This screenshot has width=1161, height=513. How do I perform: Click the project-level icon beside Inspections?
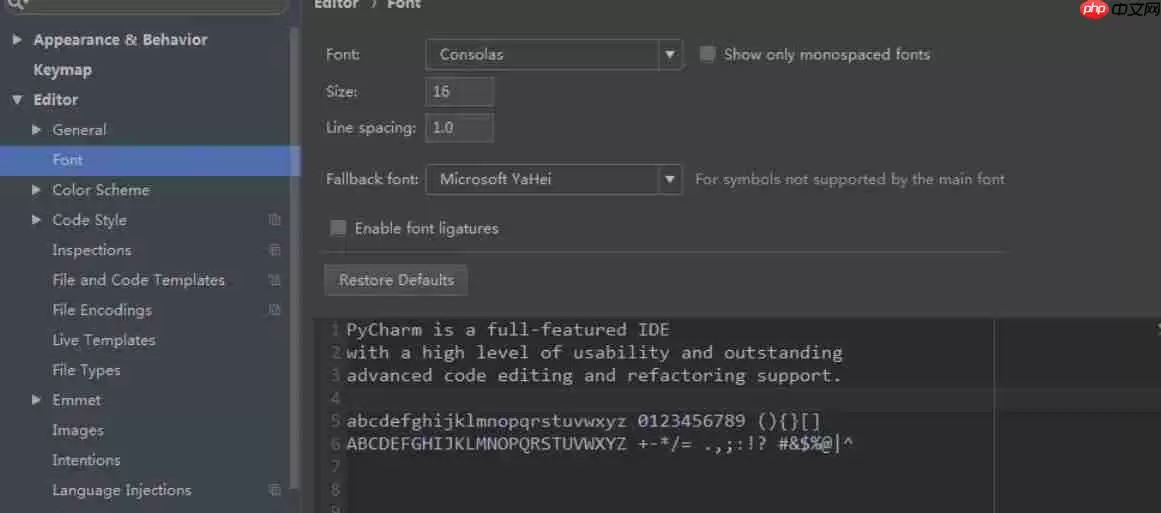(275, 250)
